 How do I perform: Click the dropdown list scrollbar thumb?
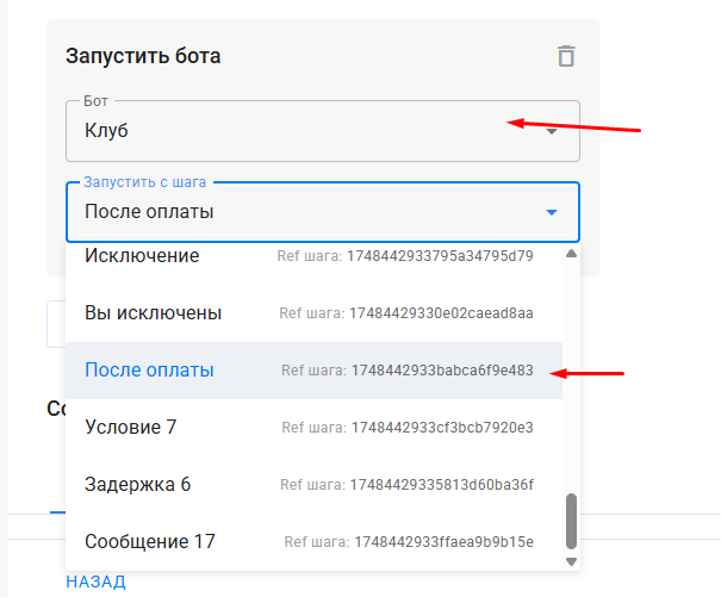571,521
